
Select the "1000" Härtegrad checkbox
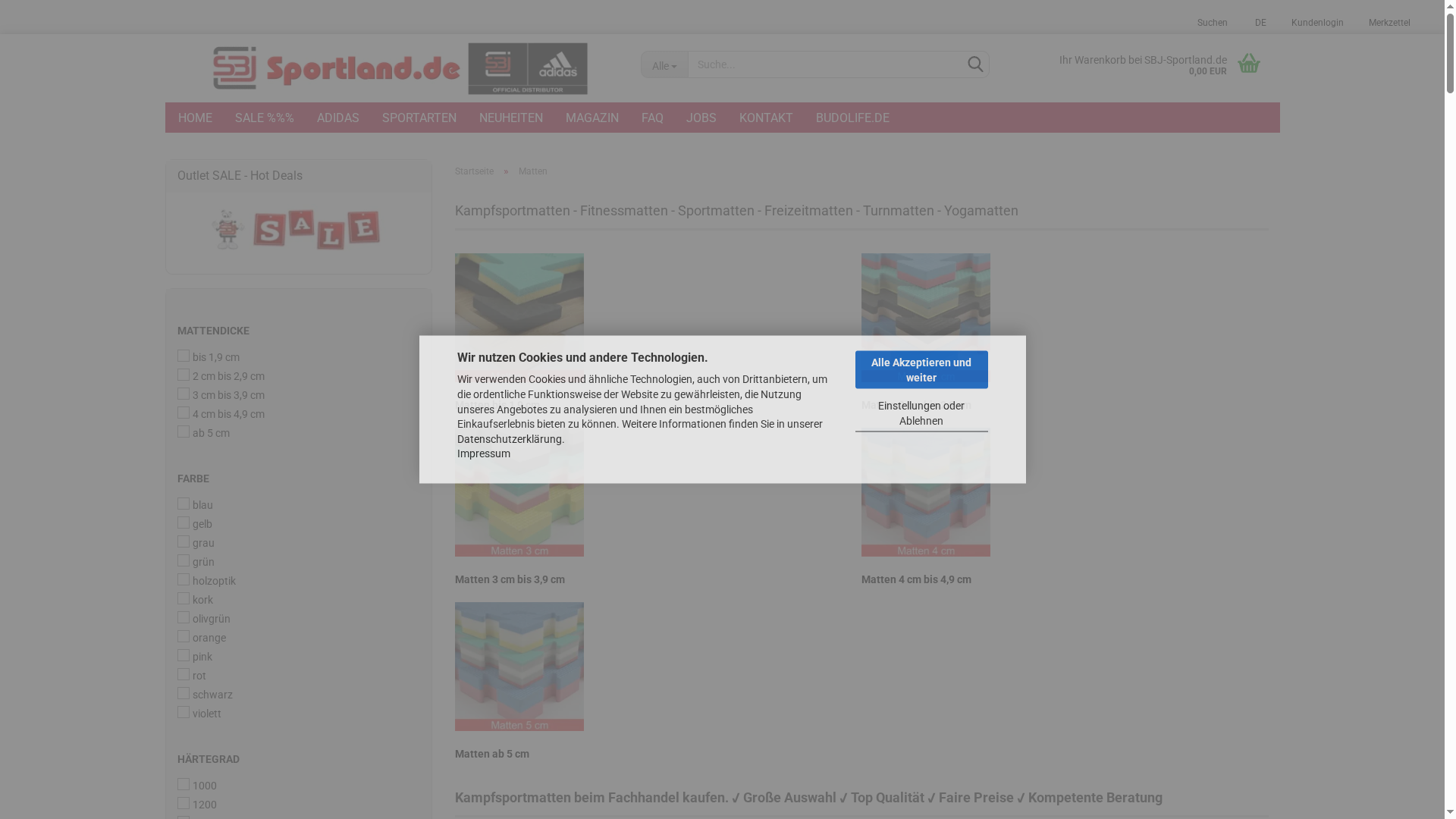tap(183, 783)
